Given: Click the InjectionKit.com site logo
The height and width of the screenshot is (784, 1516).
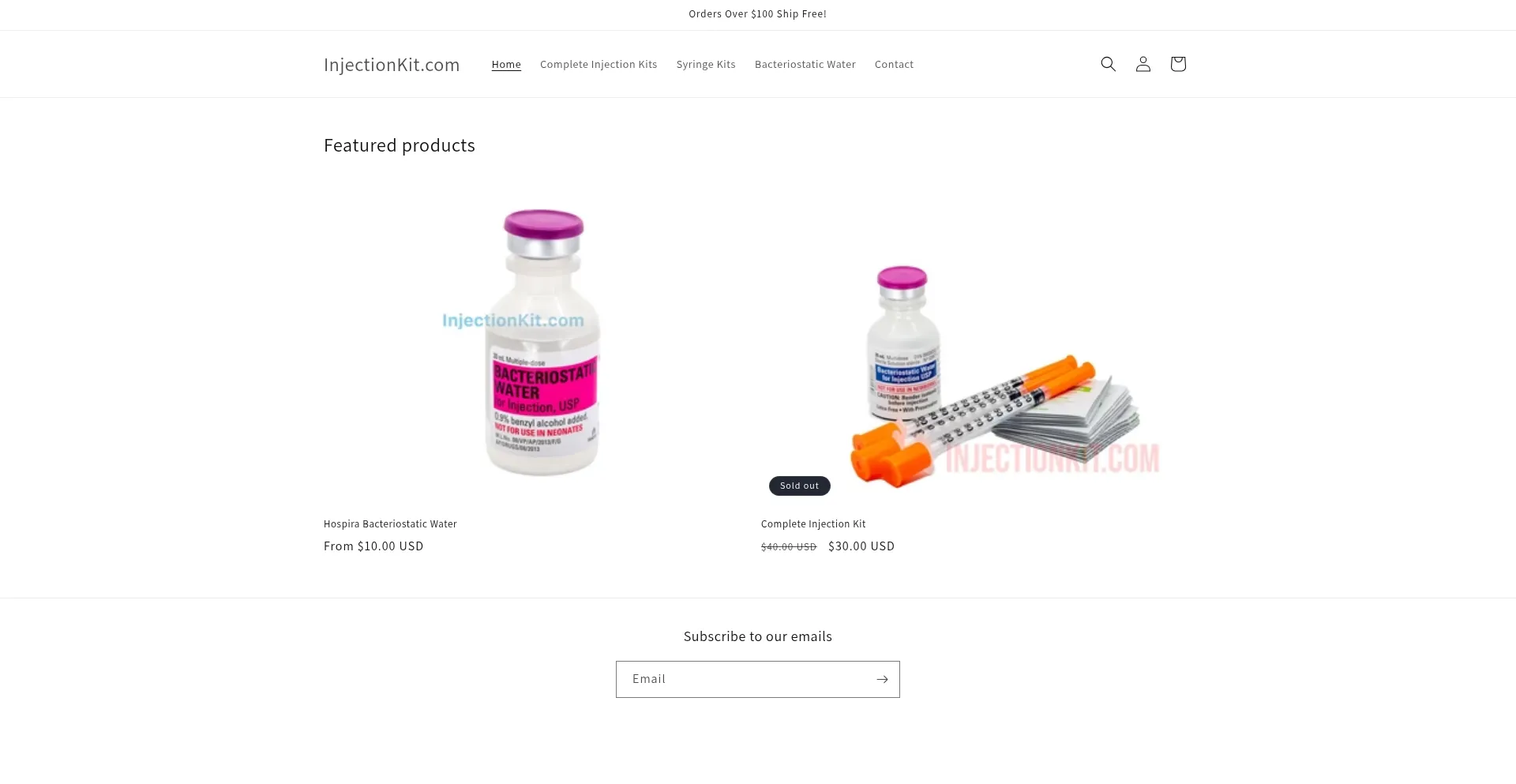Looking at the screenshot, I should point(392,65).
